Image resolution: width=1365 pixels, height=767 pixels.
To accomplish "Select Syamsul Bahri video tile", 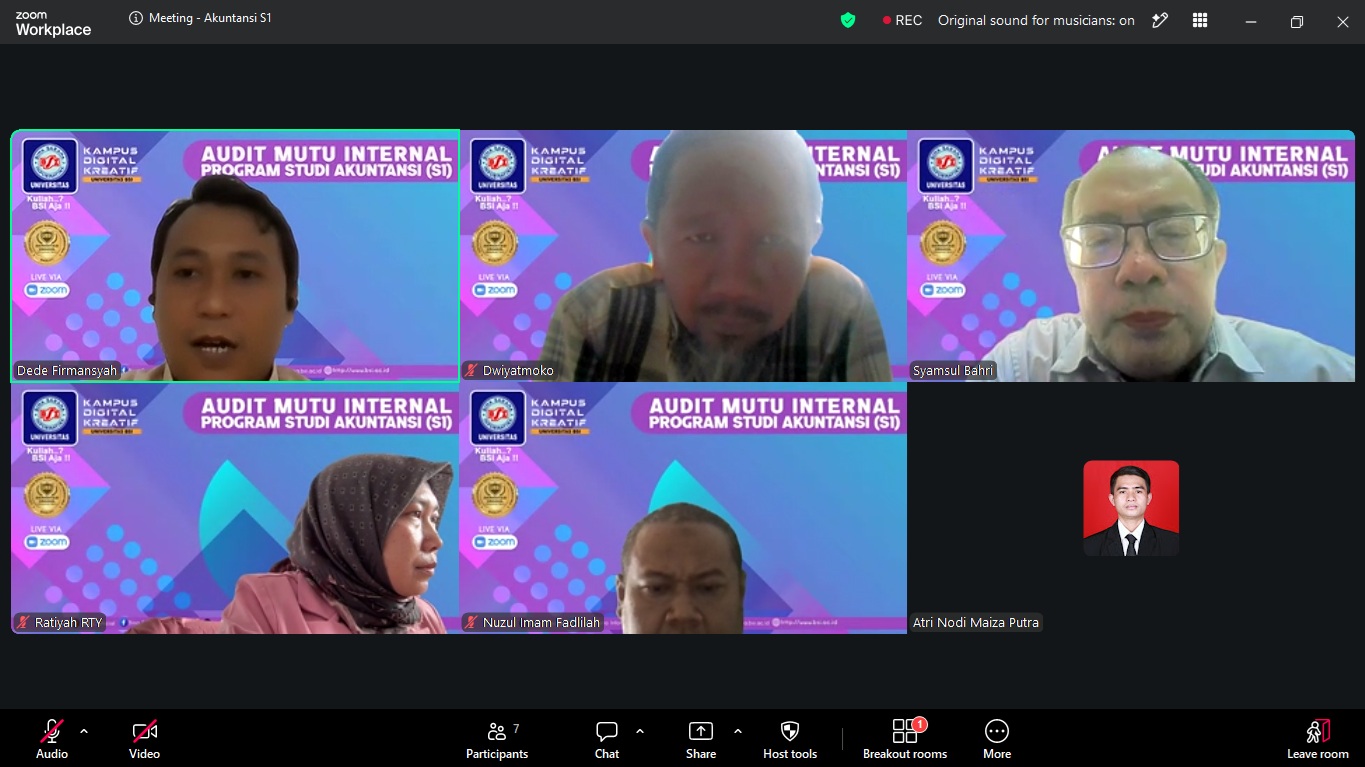I will [1131, 256].
